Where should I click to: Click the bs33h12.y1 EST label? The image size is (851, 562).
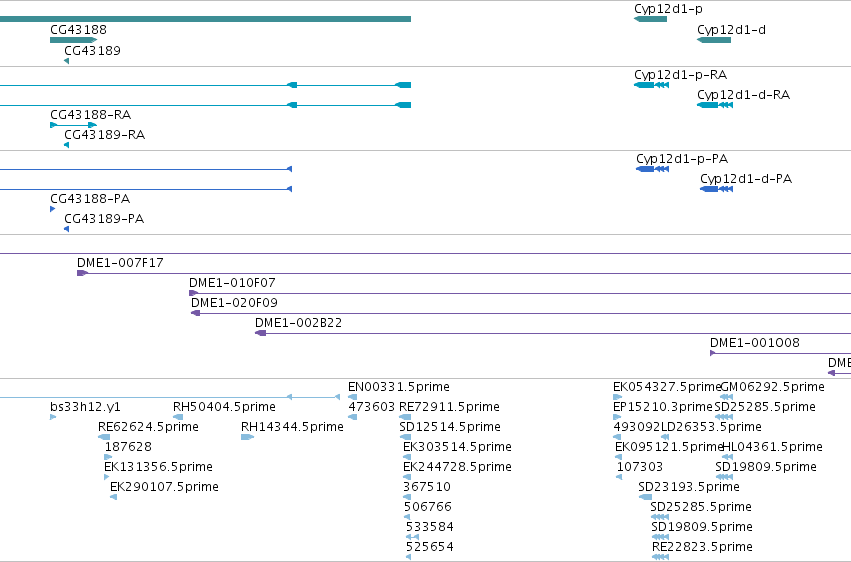point(85,407)
